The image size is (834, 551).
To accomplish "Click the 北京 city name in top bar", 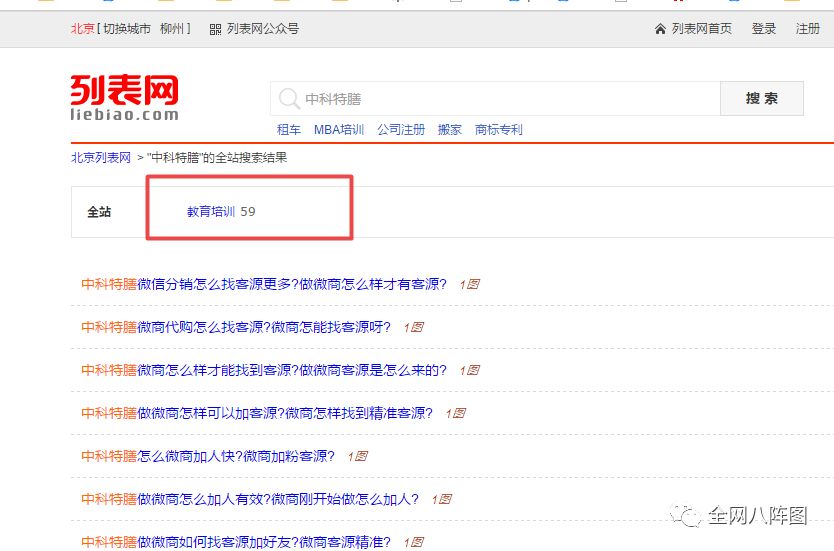I will tap(82, 29).
